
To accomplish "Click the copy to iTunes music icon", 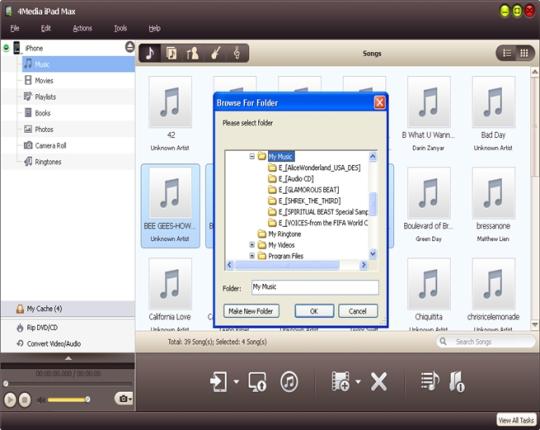I will point(289,381).
